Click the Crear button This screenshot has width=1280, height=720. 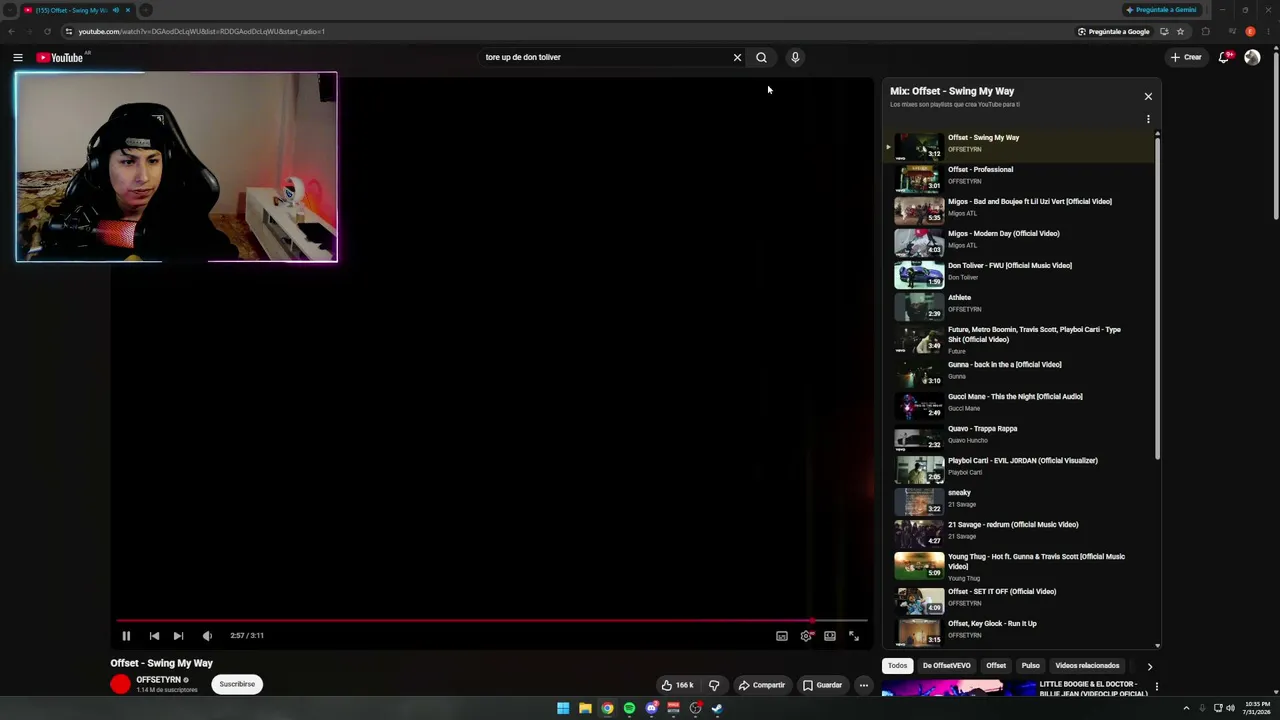click(1186, 57)
